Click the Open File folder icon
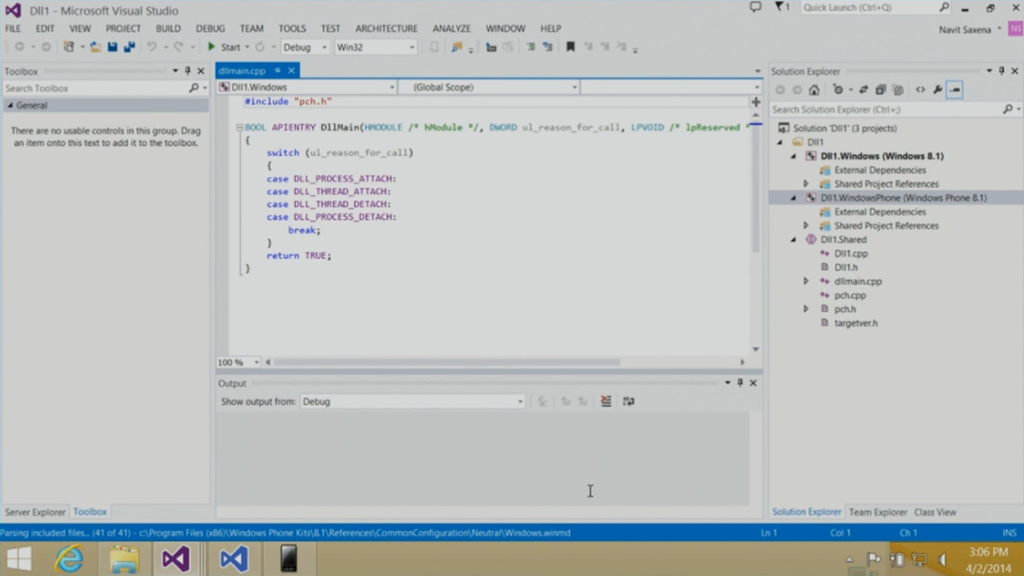 pyautogui.click(x=95, y=47)
